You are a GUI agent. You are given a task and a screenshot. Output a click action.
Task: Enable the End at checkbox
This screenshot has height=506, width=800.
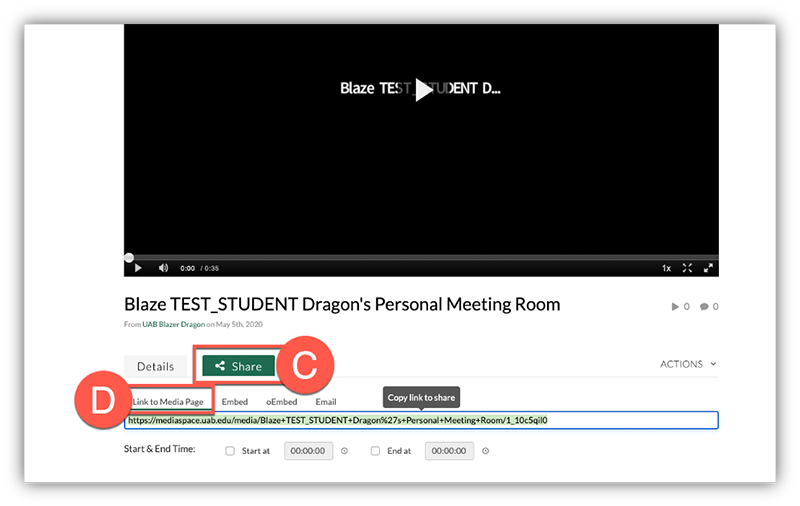pyautogui.click(x=375, y=451)
